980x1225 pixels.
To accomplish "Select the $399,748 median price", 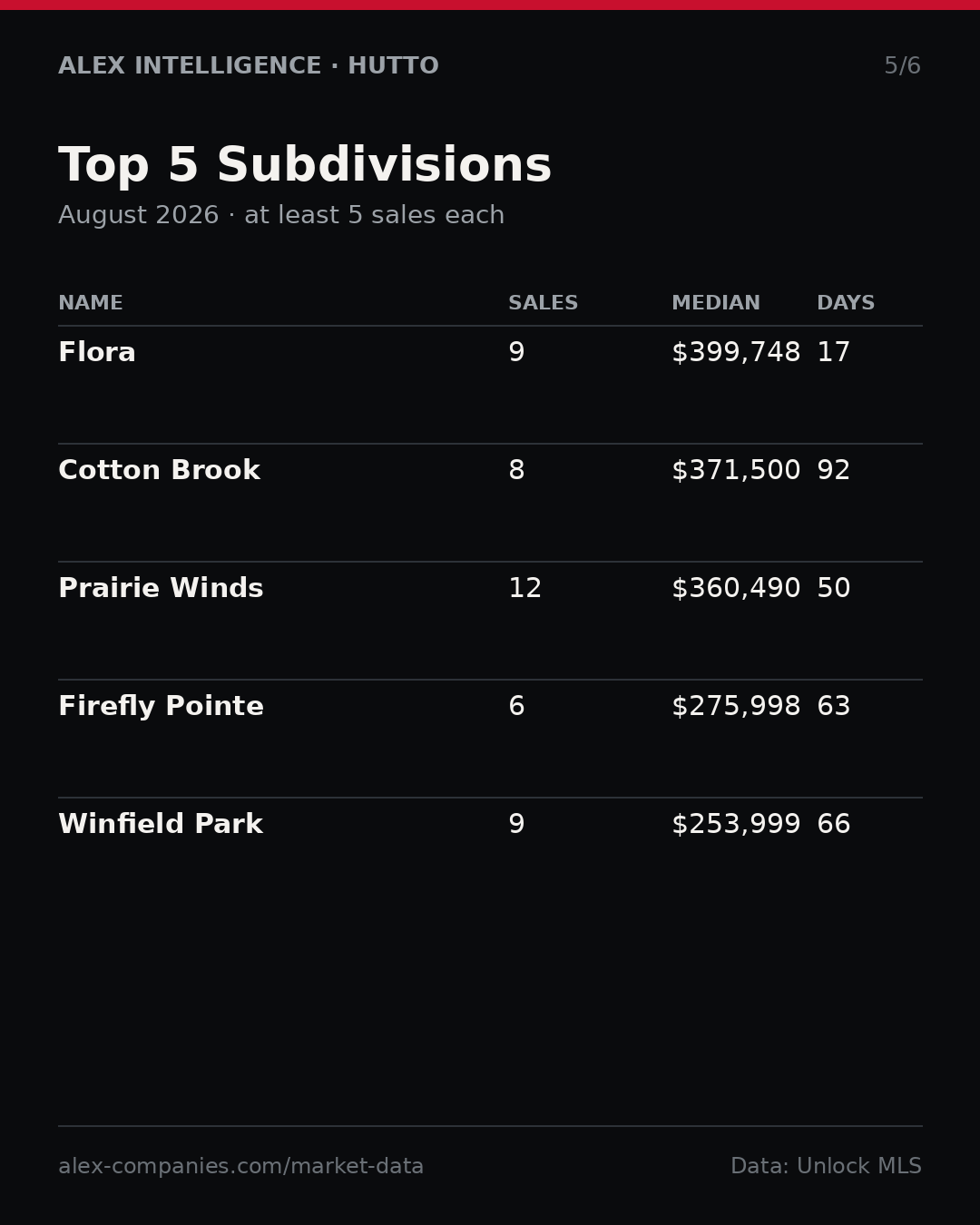I will (736, 353).
